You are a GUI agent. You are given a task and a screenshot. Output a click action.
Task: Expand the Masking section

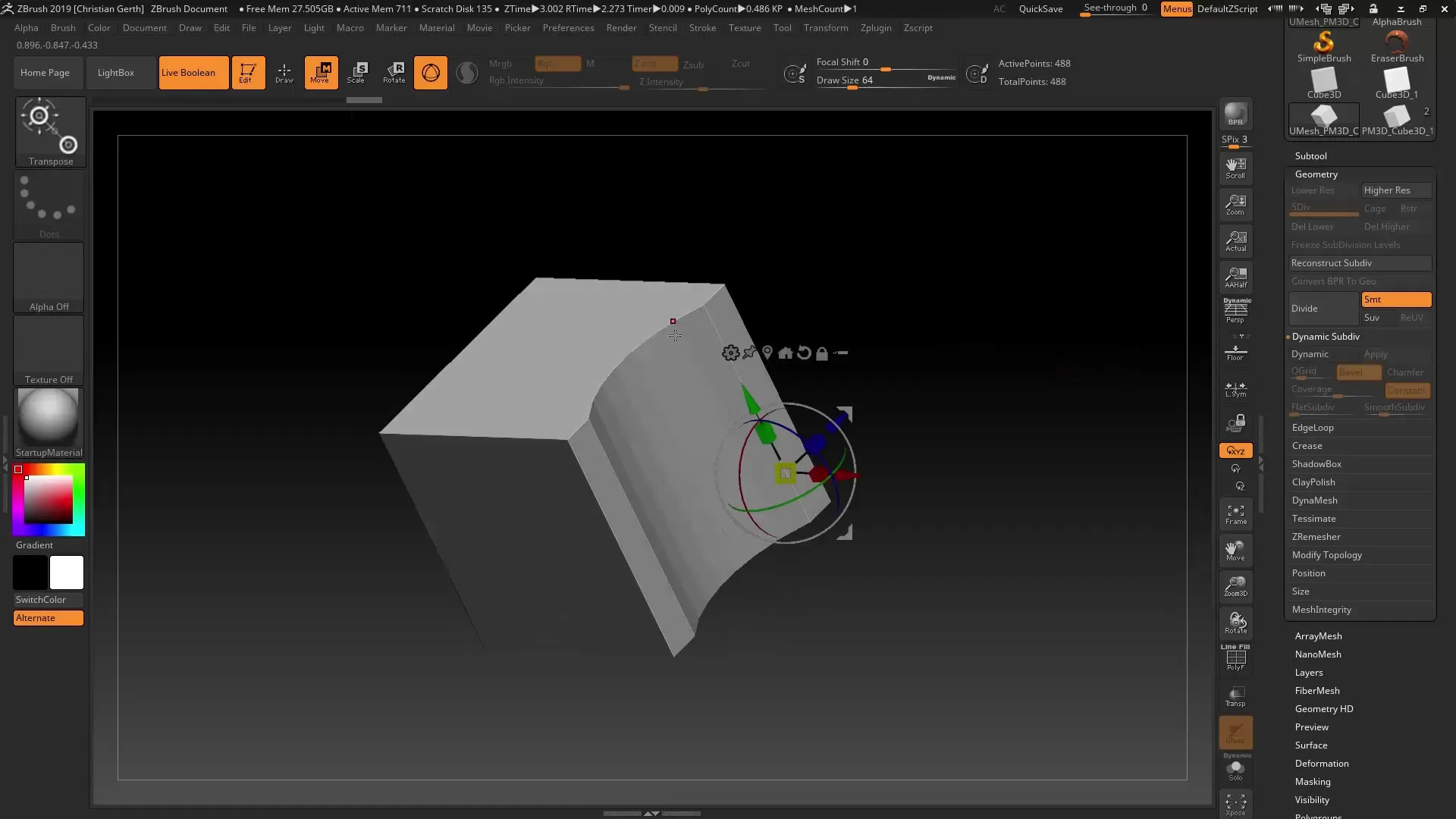(1312, 782)
